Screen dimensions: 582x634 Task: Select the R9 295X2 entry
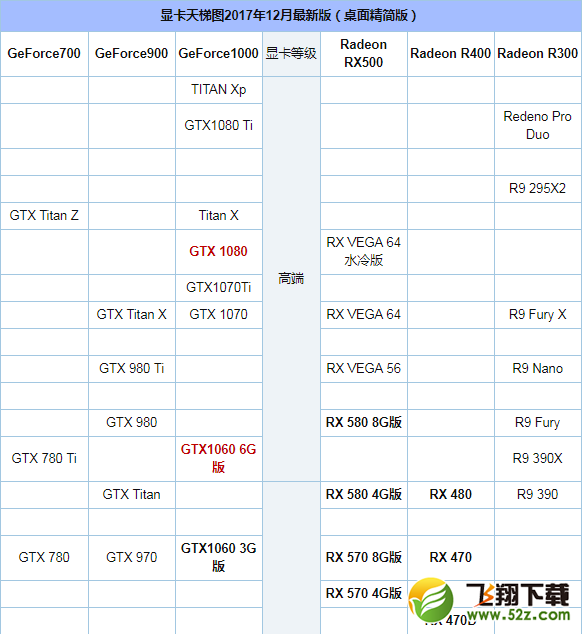pos(538,189)
